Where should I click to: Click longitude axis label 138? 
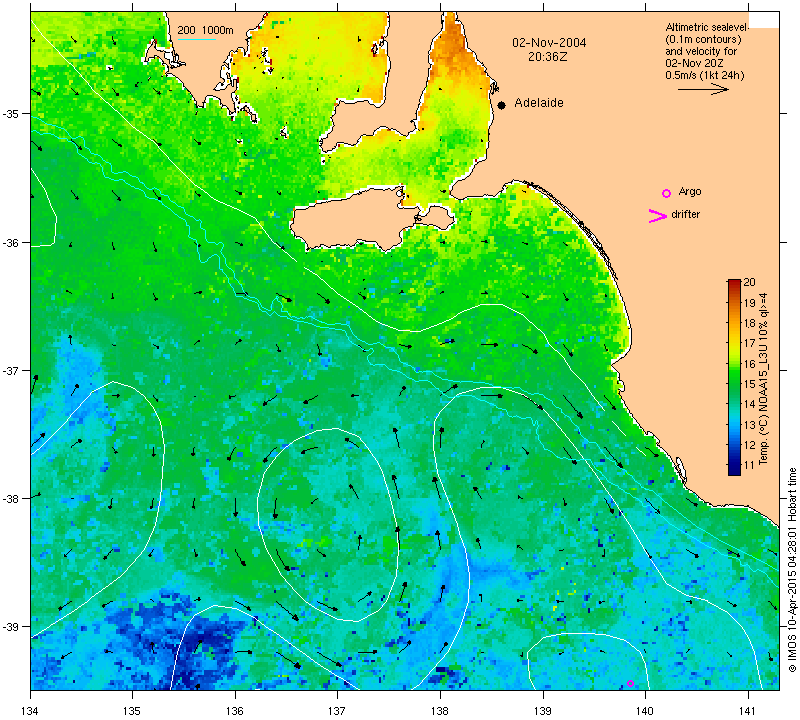440,710
